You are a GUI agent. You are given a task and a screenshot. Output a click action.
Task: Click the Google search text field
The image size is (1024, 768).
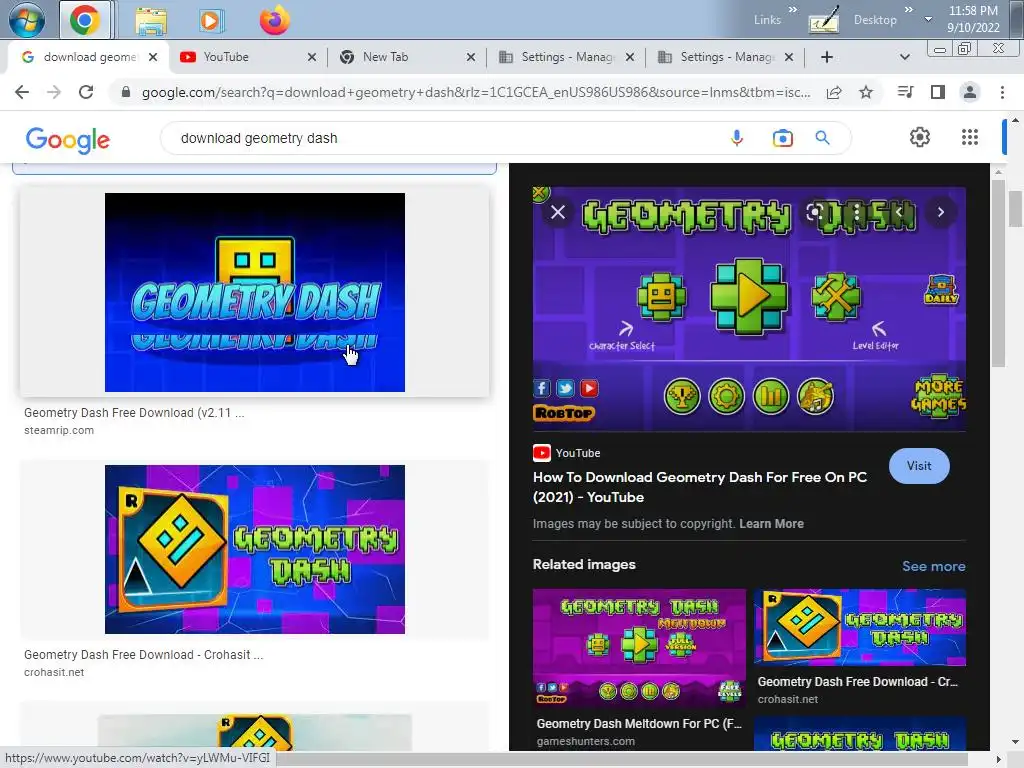(x=451, y=138)
